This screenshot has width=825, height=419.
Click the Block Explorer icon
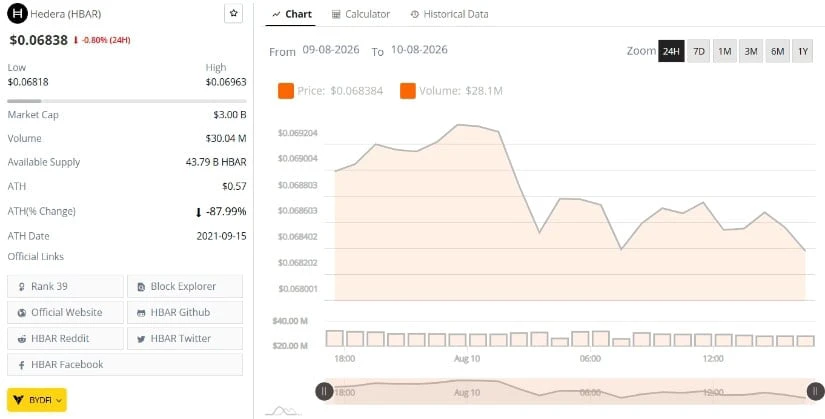coord(141,287)
